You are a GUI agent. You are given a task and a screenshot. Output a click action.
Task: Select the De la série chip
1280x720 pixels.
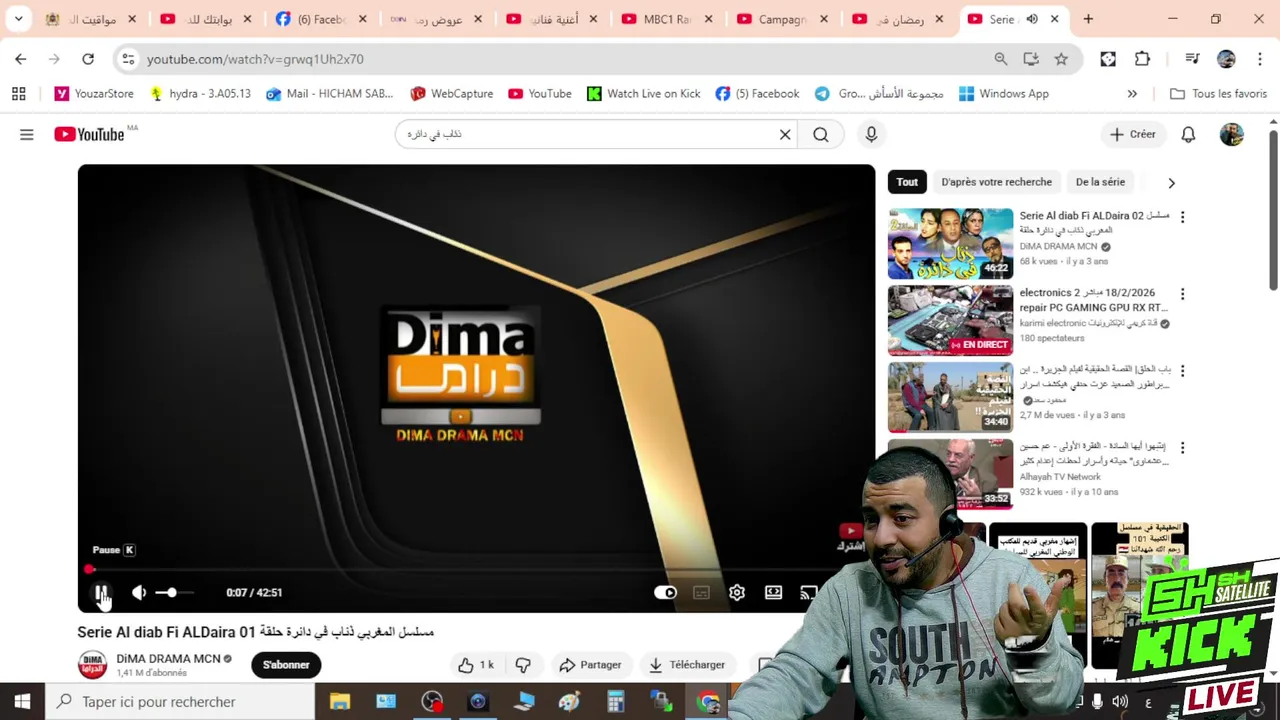(x=1100, y=182)
